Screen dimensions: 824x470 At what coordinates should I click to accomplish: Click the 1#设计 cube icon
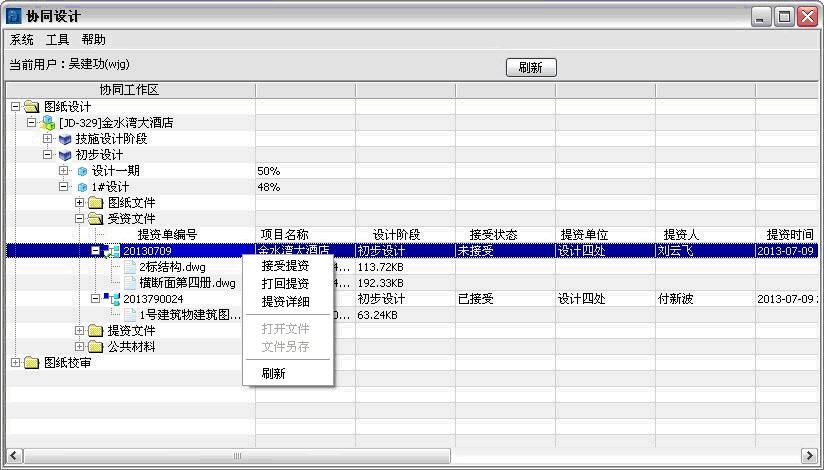(82, 187)
